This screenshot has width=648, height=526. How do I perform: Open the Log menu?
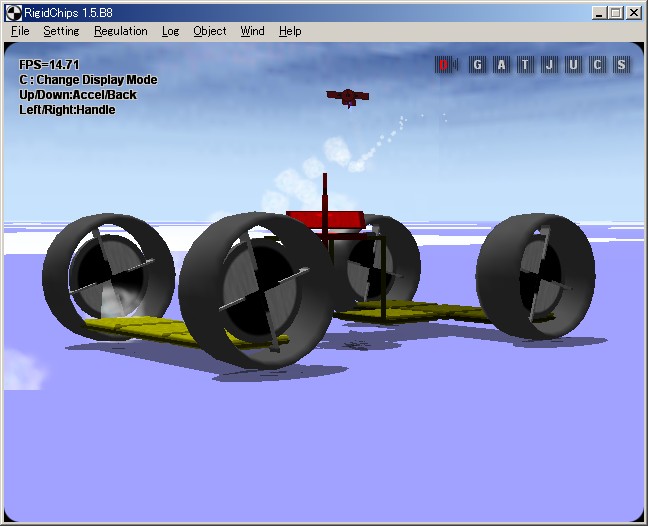170,31
